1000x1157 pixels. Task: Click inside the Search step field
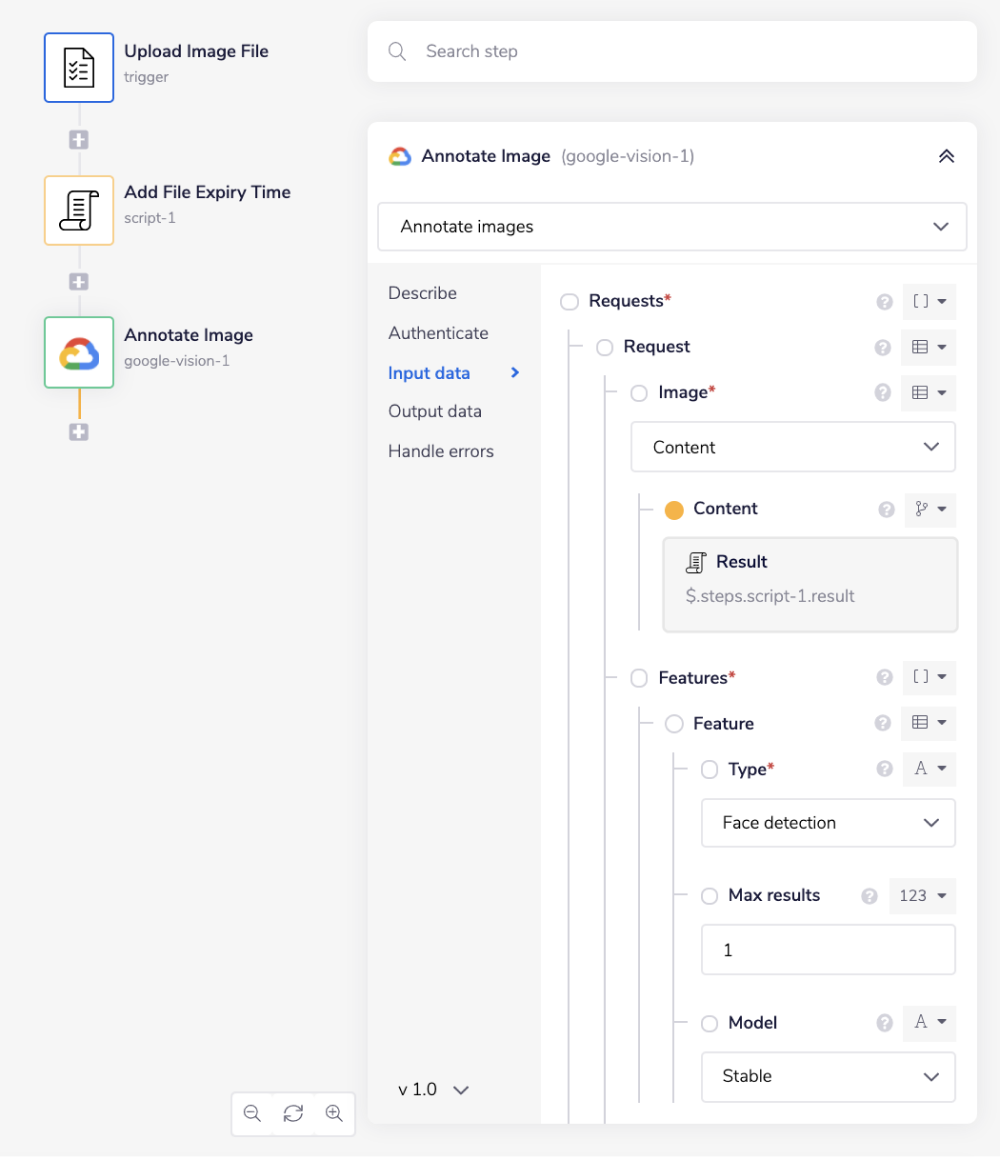[671, 51]
